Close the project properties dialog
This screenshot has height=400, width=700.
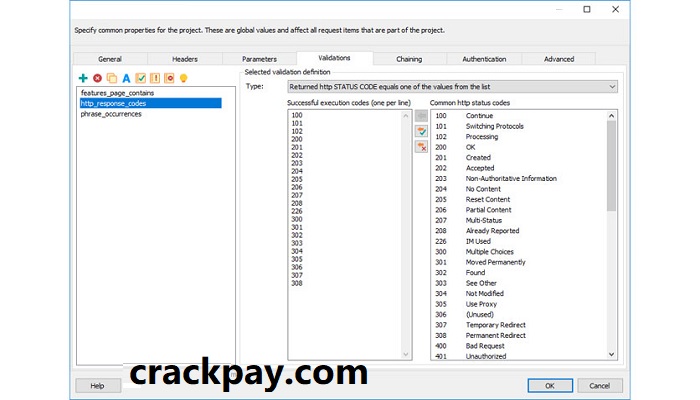tap(615, 9)
